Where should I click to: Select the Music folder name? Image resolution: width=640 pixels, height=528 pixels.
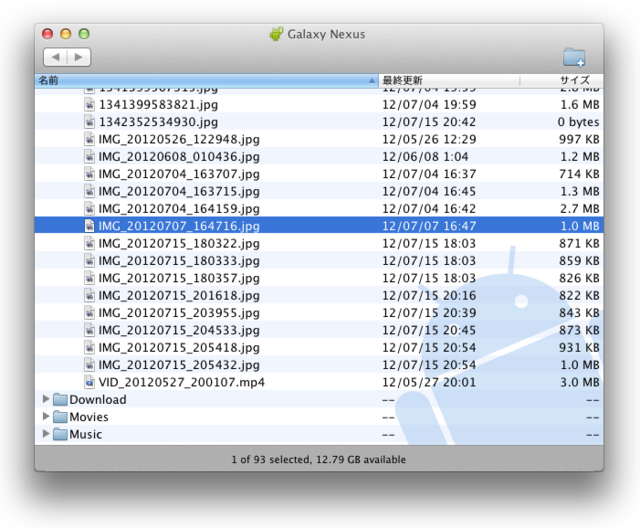(86, 434)
